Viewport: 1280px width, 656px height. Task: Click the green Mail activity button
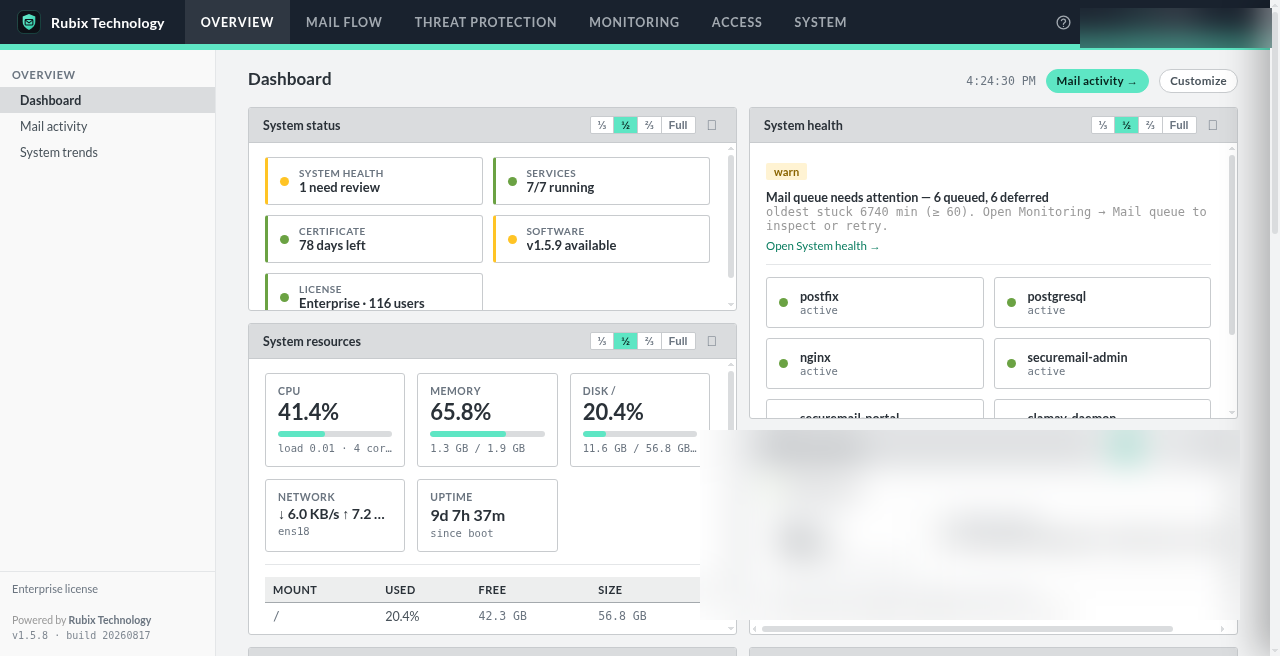(x=1097, y=81)
